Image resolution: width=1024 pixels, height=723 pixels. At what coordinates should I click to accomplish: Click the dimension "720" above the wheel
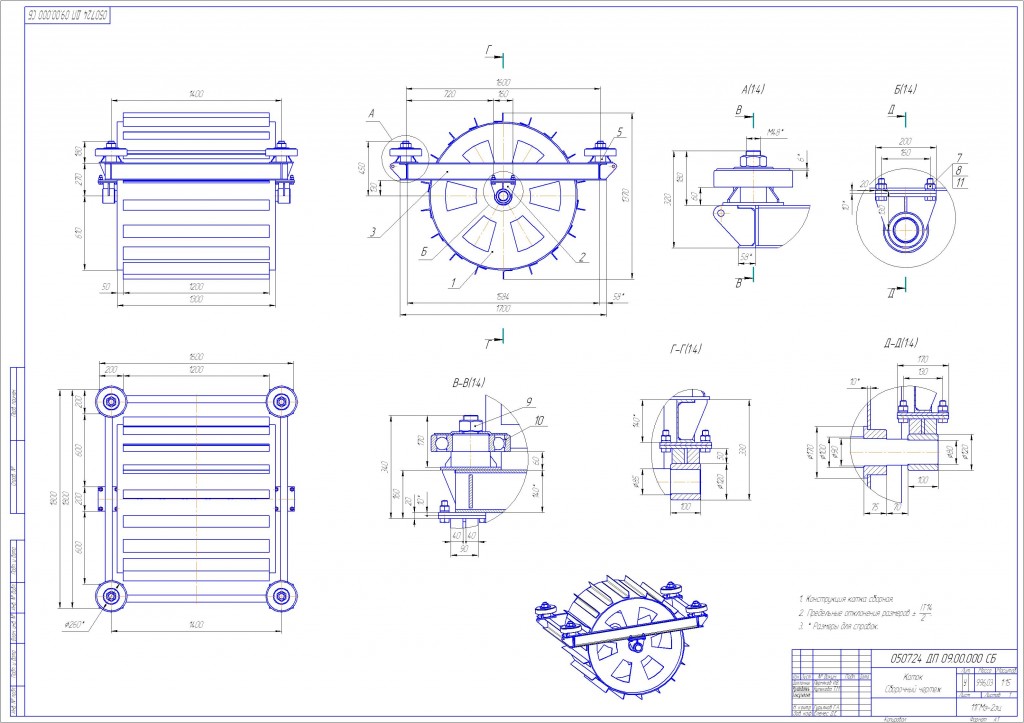tap(449, 94)
